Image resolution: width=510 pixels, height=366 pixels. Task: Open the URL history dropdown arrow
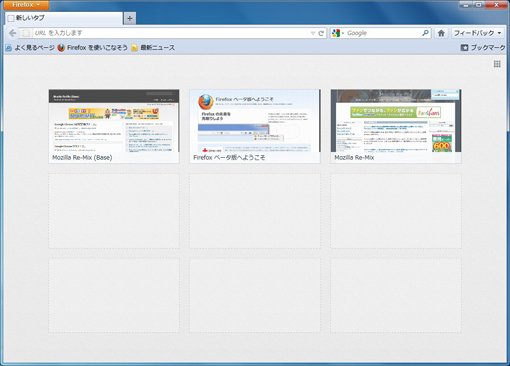pos(313,33)
